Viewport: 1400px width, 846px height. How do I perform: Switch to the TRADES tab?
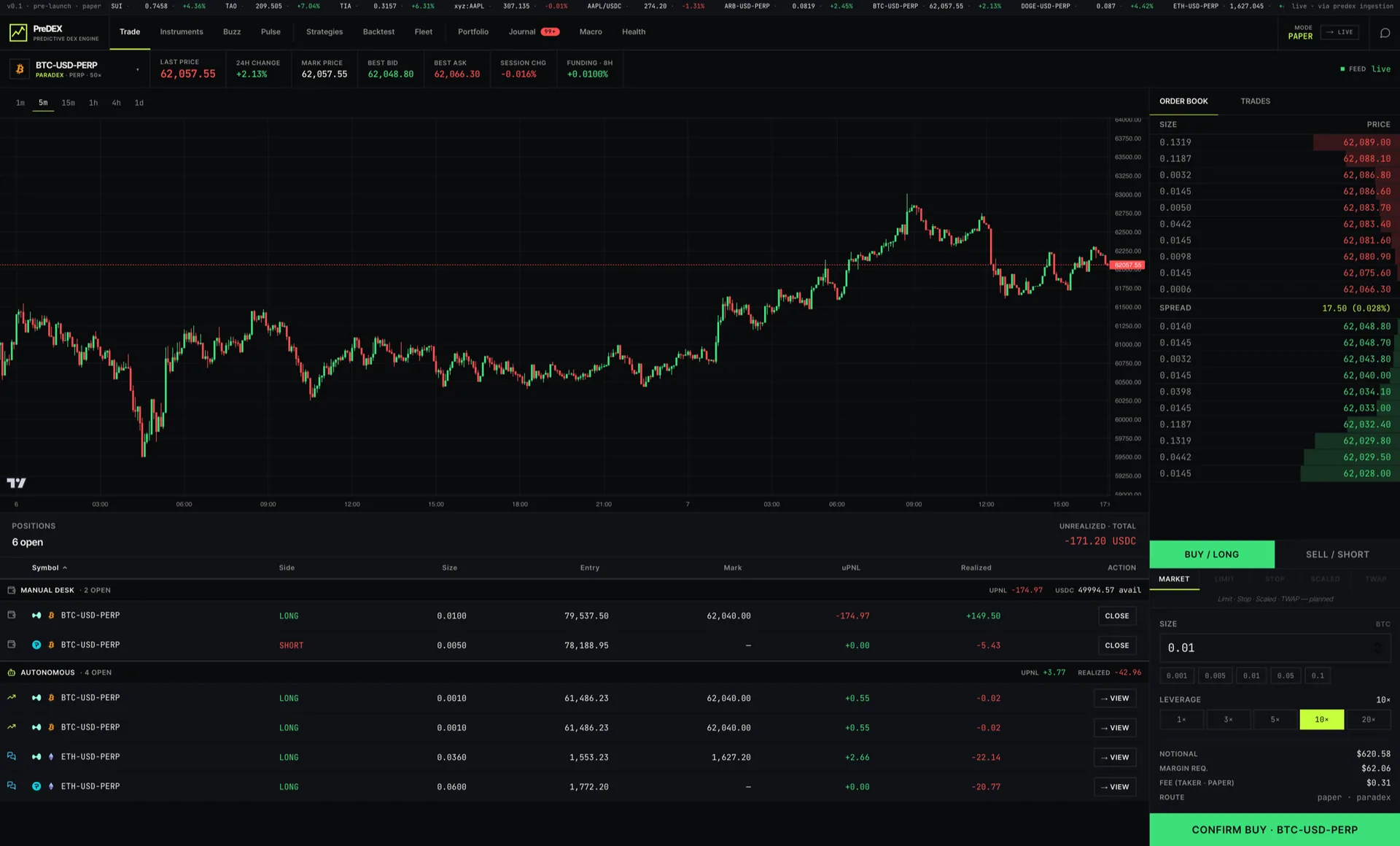[1255, 101]
